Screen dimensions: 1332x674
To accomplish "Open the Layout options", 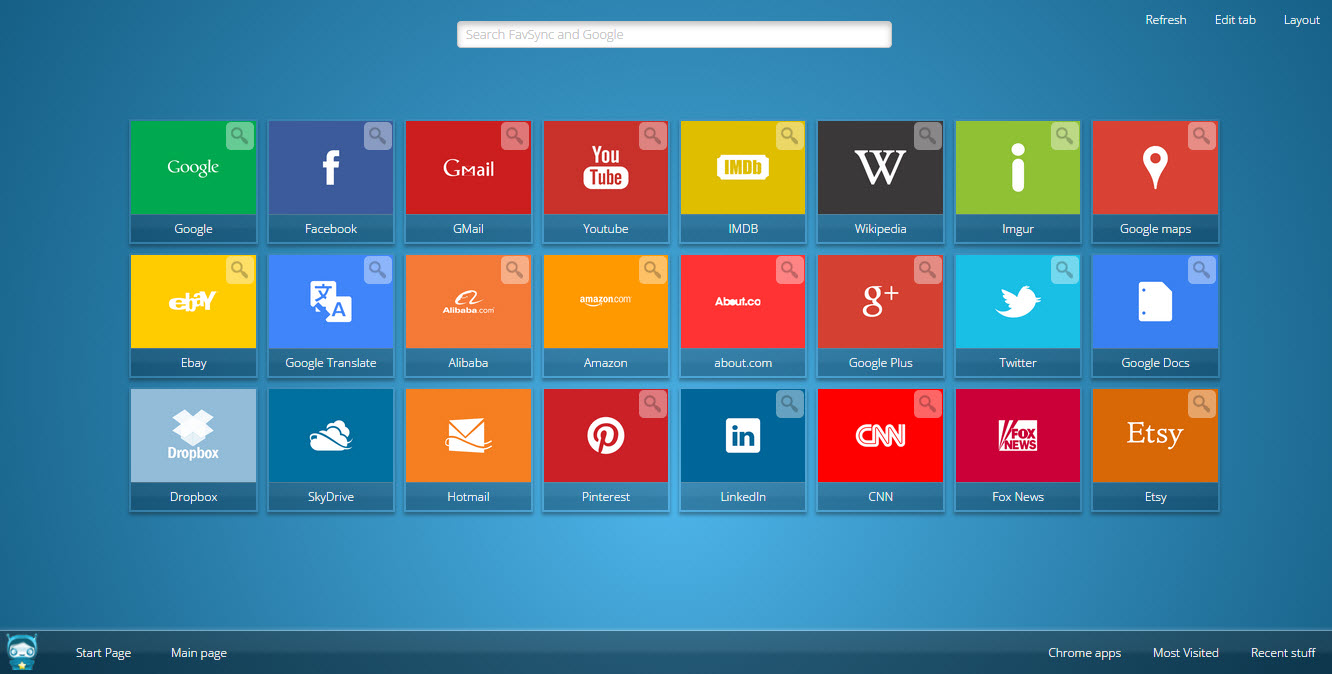I will pos(1301,20).
